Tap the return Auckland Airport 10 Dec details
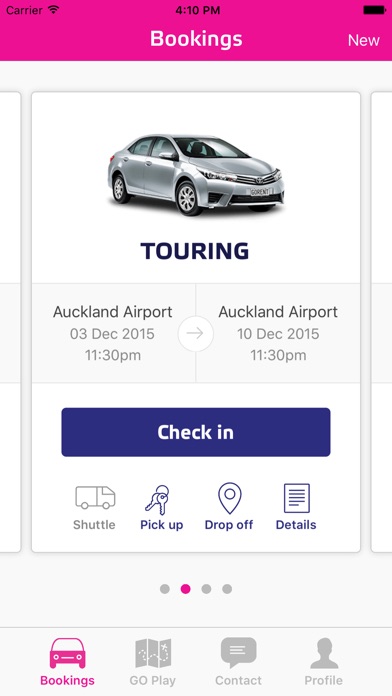The image size is (392, 696). (278, 333)
